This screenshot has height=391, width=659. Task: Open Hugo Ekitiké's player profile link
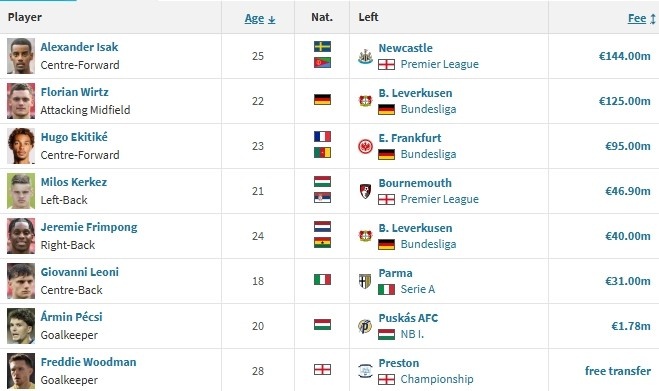tap(74, 137)
